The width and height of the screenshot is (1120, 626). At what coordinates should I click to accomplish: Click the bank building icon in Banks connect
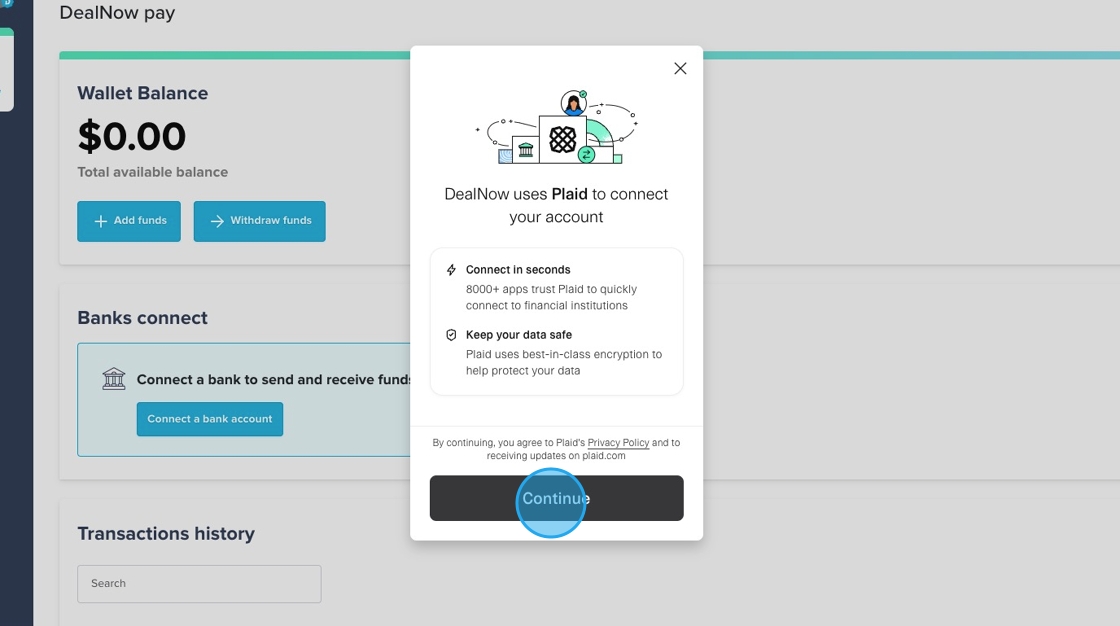114,379
